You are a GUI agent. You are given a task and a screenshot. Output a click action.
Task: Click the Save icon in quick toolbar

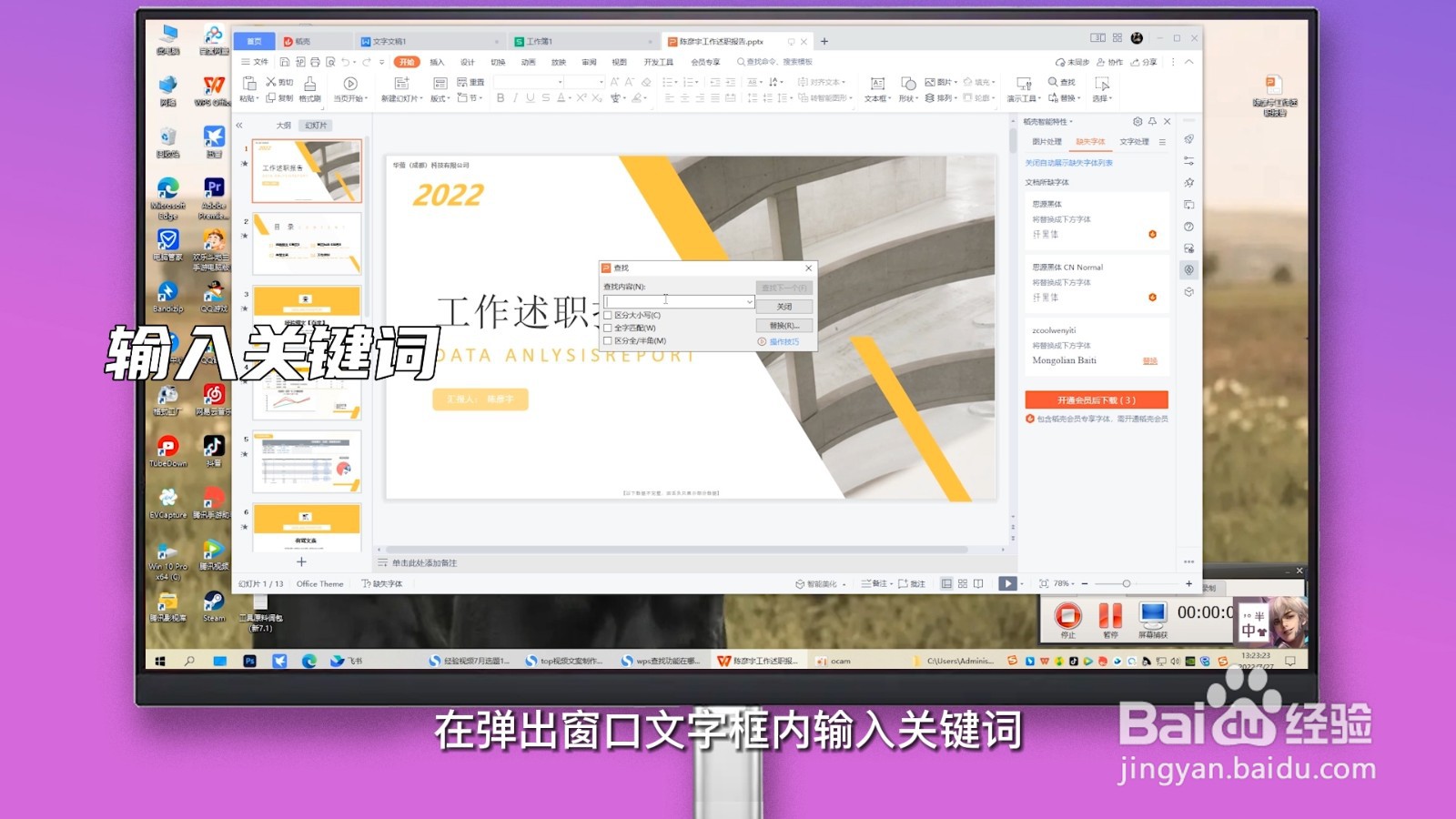click(x=285, y=62)
